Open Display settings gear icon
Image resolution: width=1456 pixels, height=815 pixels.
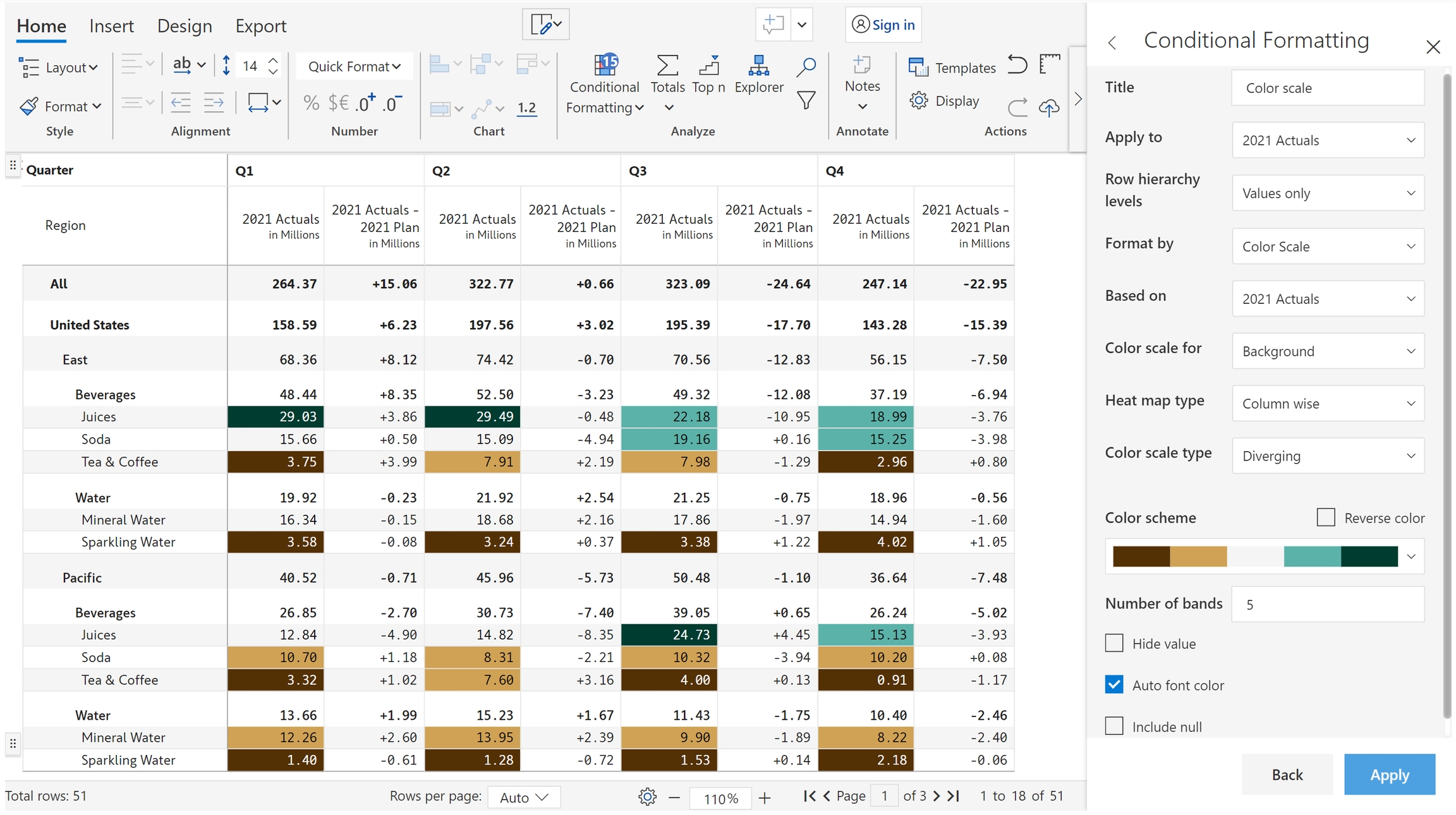pos(919,100)
